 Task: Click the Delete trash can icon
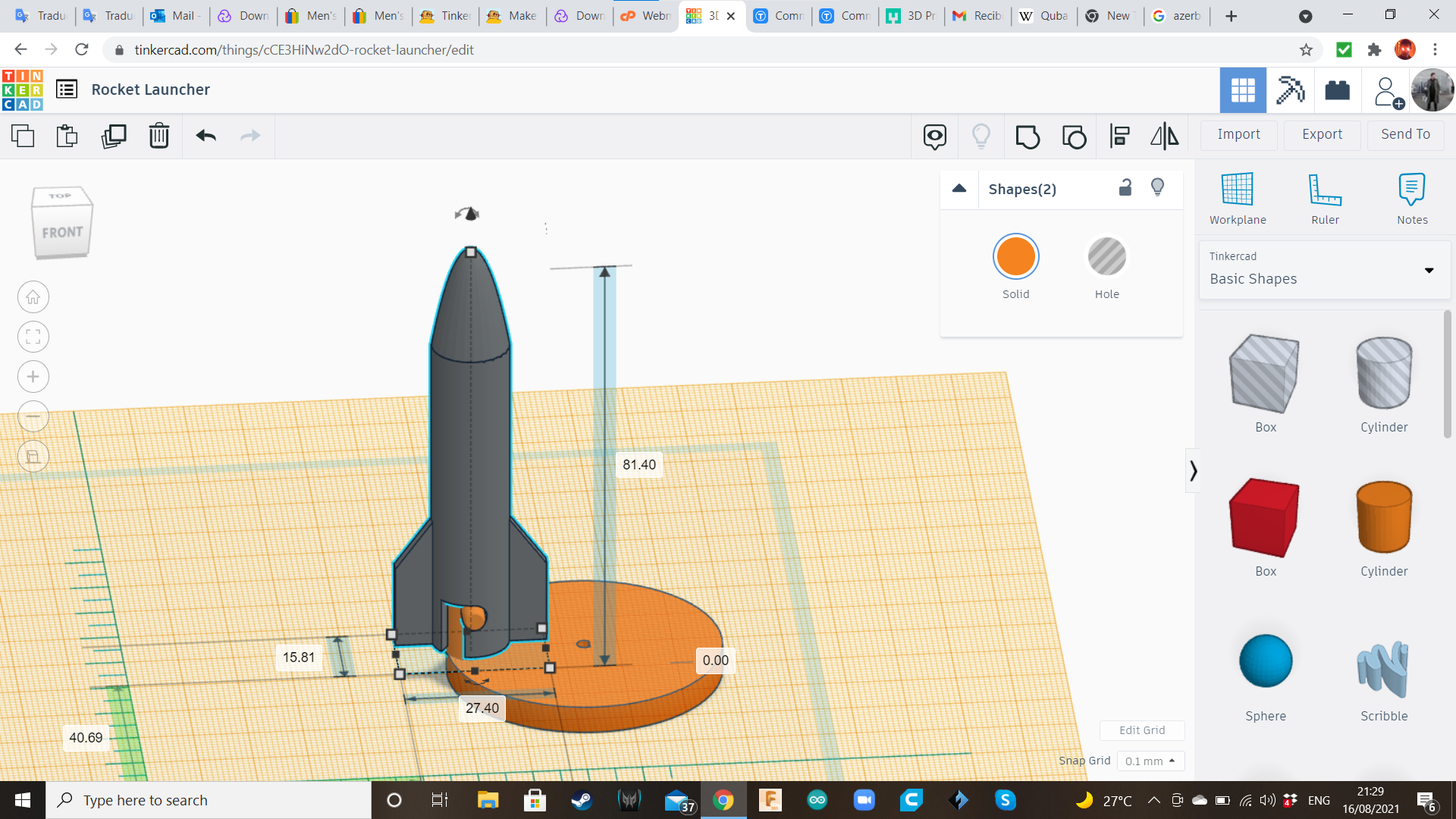tap(159, 136)
